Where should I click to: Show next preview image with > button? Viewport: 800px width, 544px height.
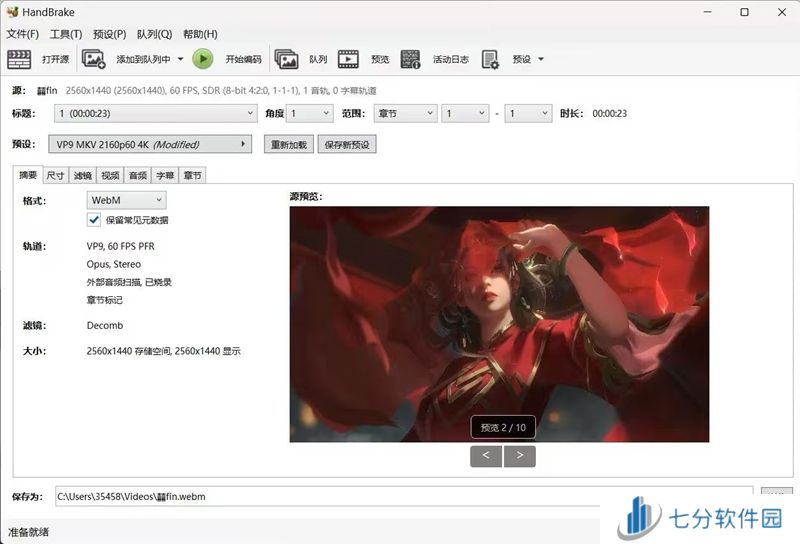(x=519, y=456)
